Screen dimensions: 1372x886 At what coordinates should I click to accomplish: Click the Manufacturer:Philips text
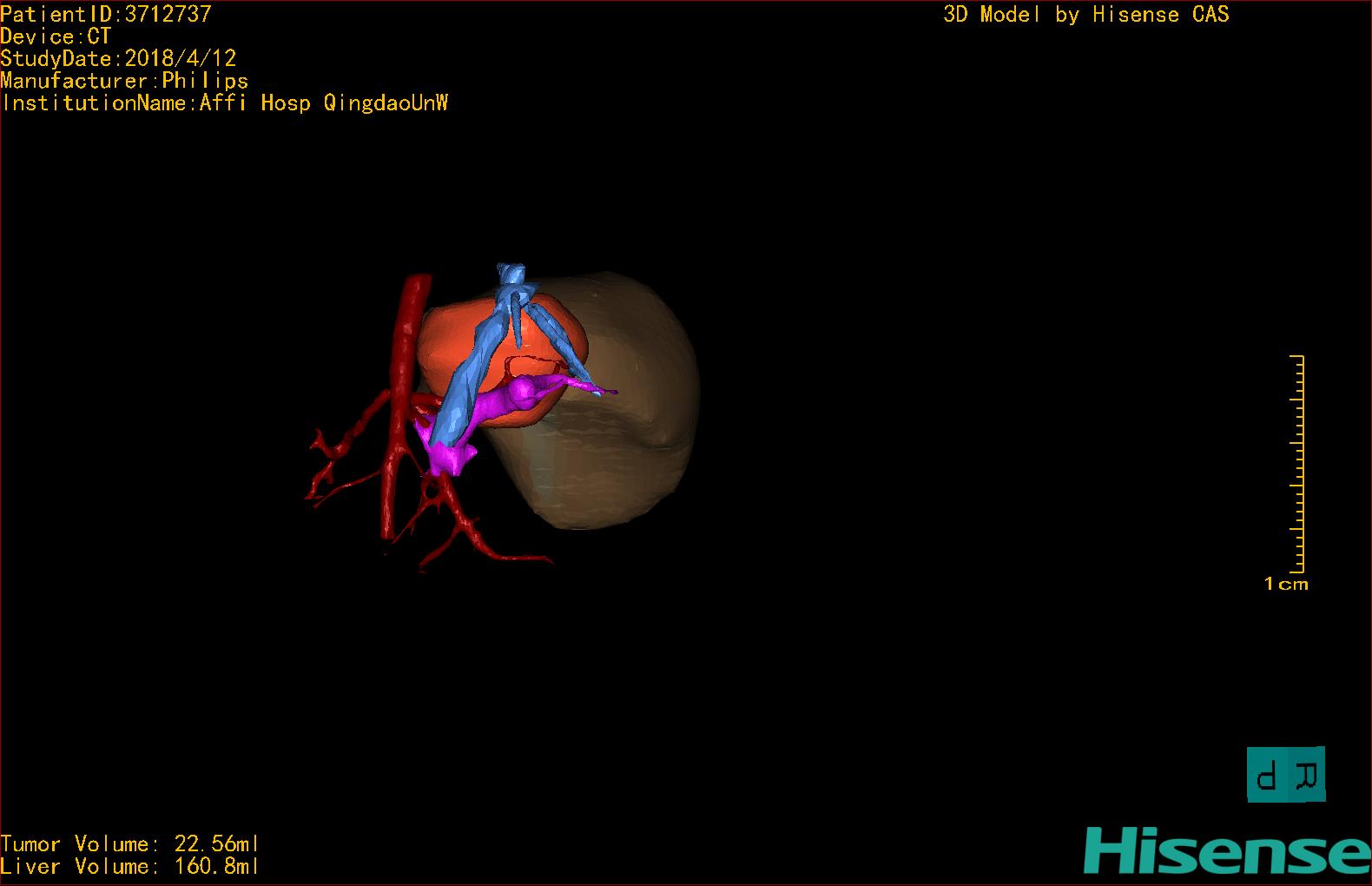coord(124,81)
